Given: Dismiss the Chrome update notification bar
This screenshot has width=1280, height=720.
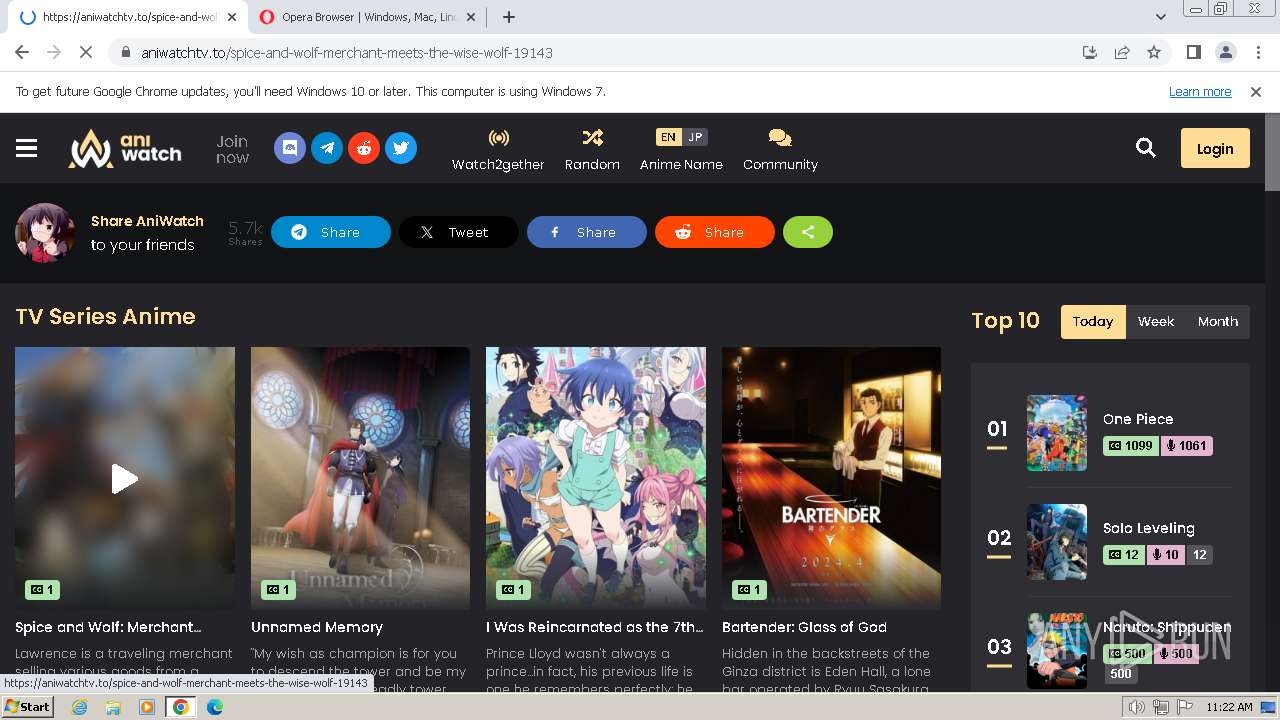Looking at the screenshot, I should (1256, 91).
